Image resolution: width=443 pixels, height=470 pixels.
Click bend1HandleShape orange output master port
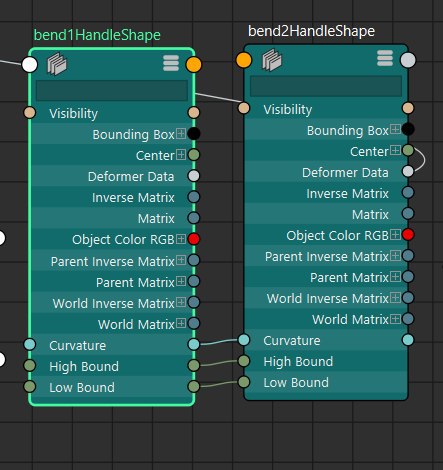tap(194, 64)
